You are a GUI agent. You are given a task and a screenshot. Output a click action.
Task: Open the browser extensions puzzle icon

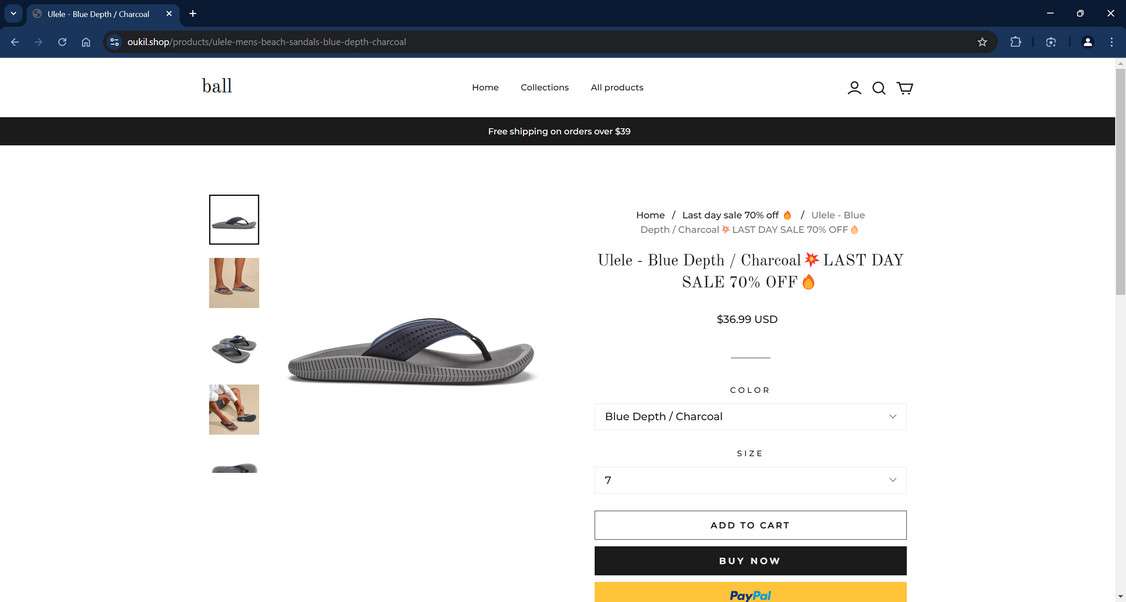(x=1014, y=42)
